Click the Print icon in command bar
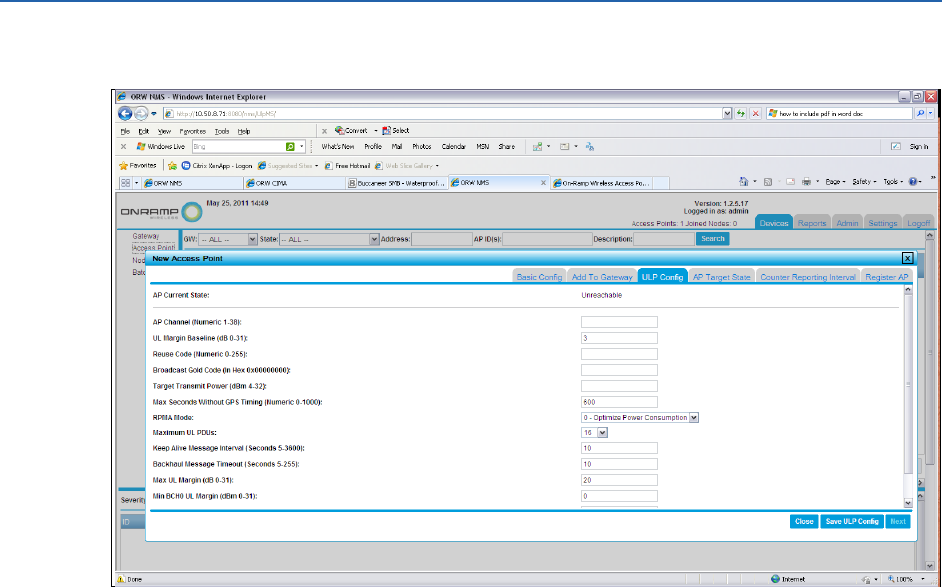Image resolution: width=942 pixels, height=587 pixels. pos(806,181)
